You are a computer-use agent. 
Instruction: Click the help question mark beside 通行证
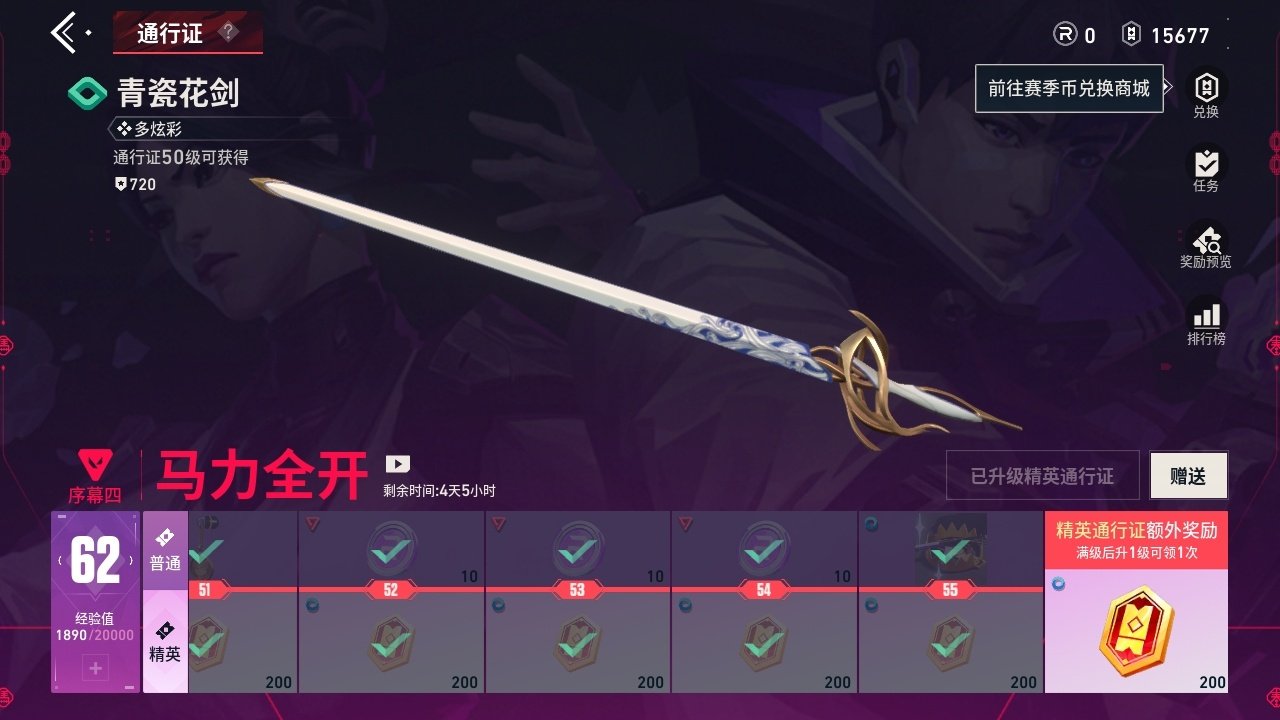(x=229, y=32)
